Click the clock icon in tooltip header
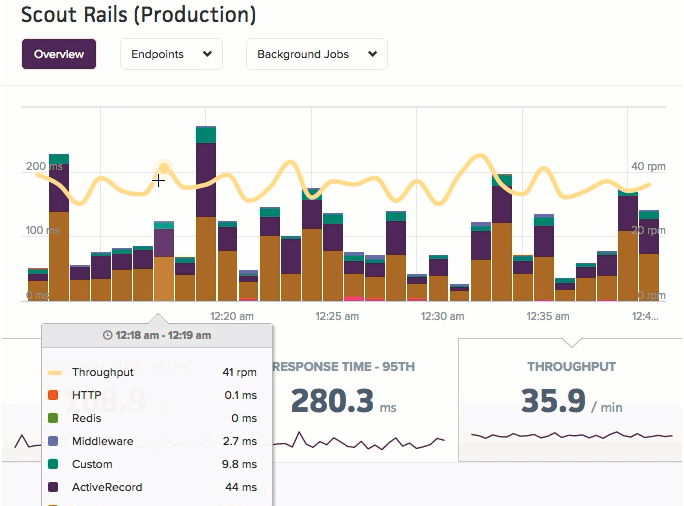Image resolution: width=684 pixels, height=506 pixels. click(x=107, y=335)
